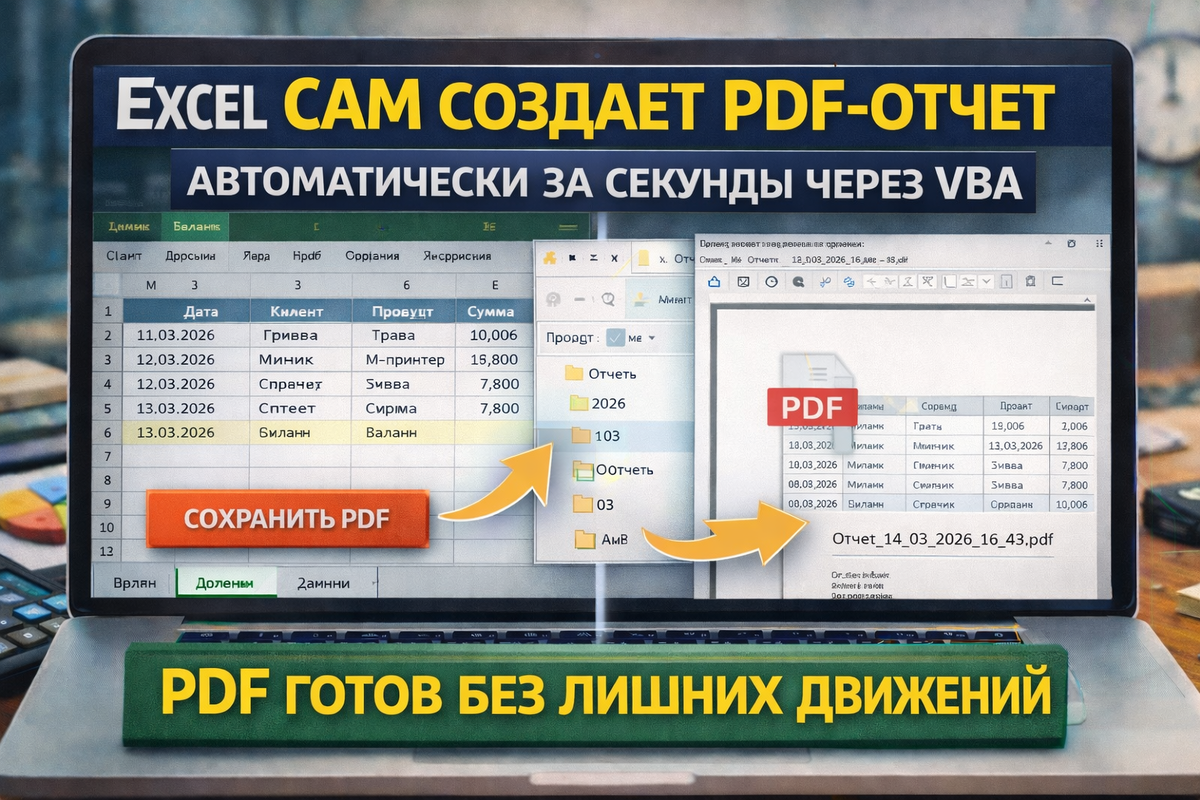Click the Проант header in PDF table
The width and height of the screenshot is (1200, 800).
[x=1014, y=406]
